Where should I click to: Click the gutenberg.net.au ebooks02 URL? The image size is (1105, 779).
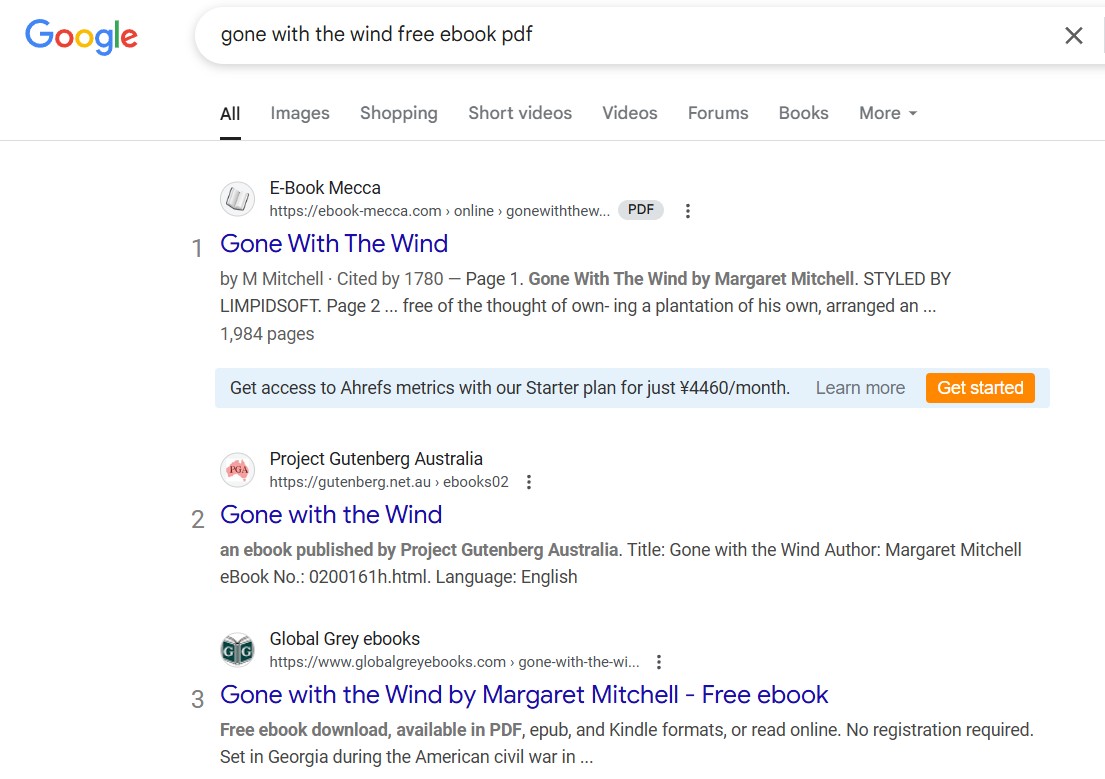tap(389, 482)
